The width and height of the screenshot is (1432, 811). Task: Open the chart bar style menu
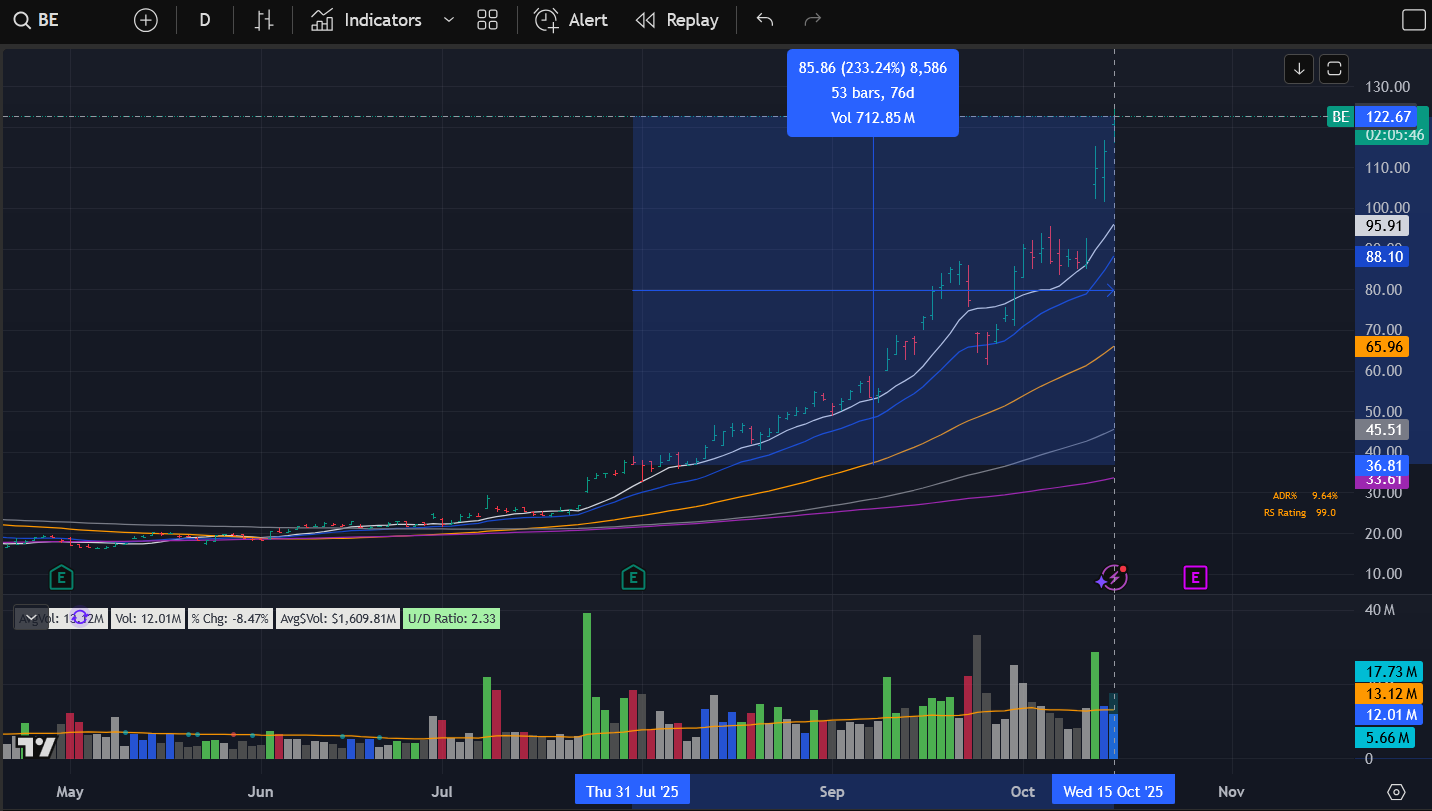click(264, 20)
